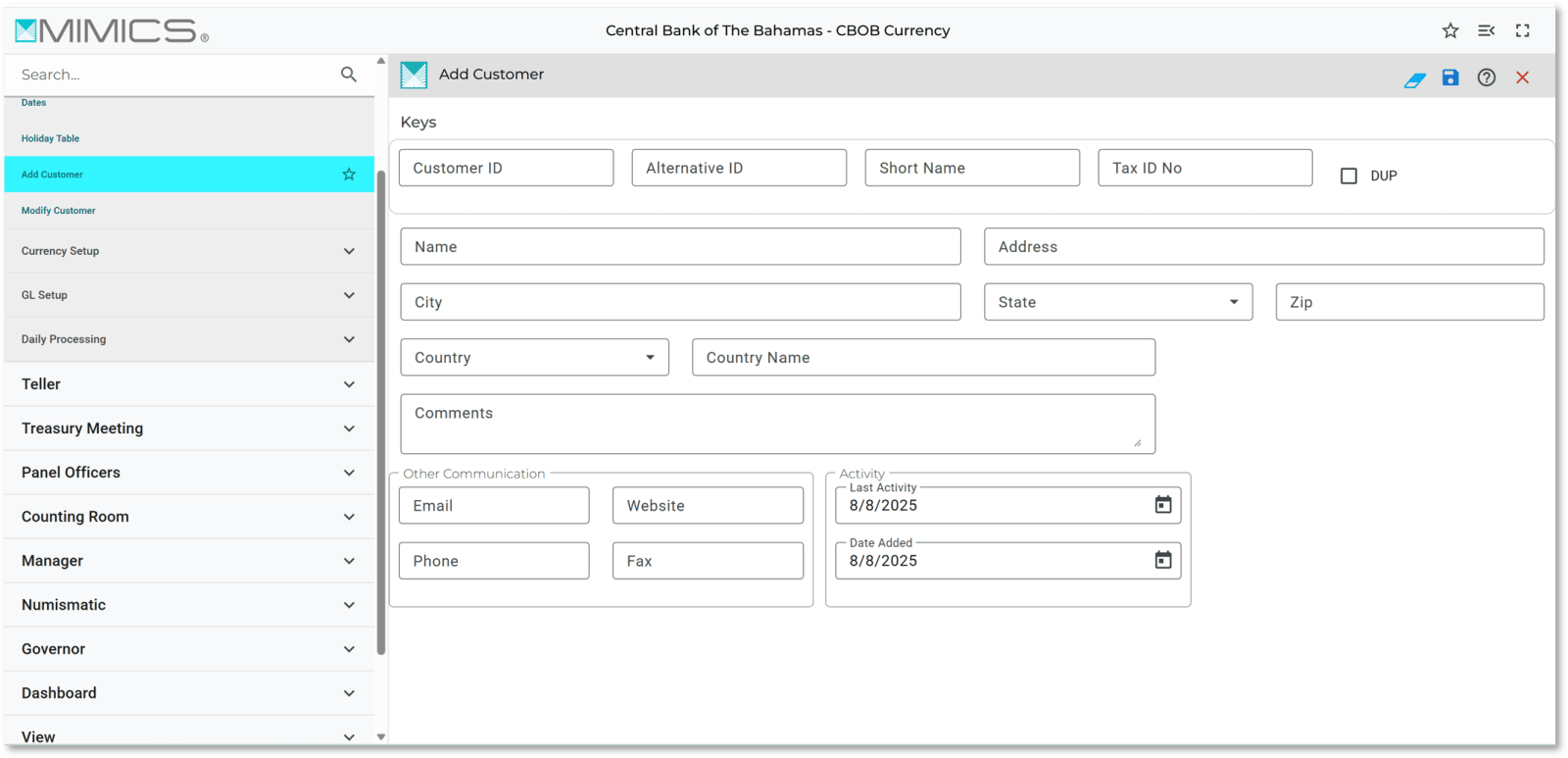Save the customer with the disk icon
The width and height of the screenshot is (1568, 758).
(1450, 77)
